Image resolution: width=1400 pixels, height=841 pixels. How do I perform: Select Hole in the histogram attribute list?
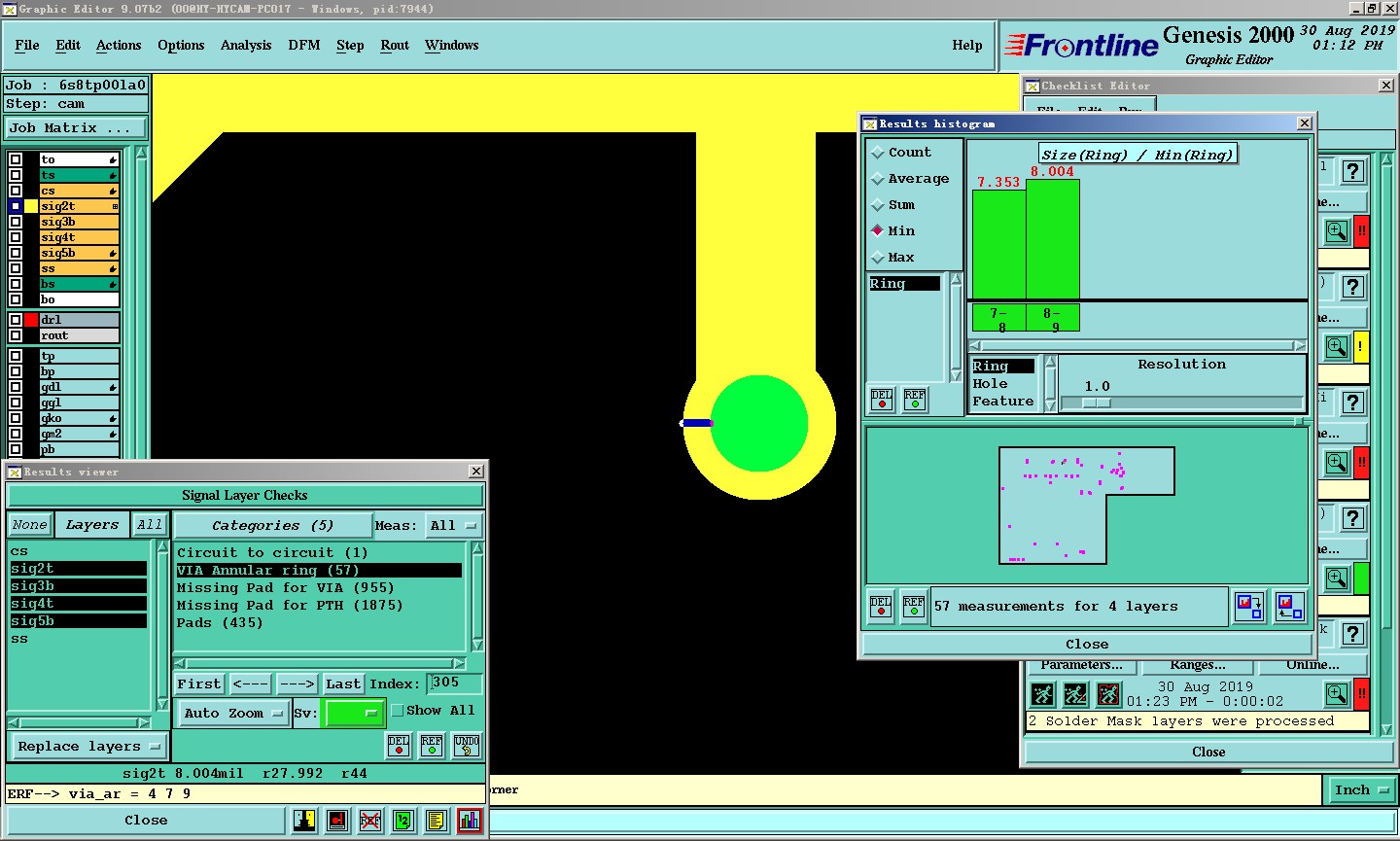pos(991,384)
